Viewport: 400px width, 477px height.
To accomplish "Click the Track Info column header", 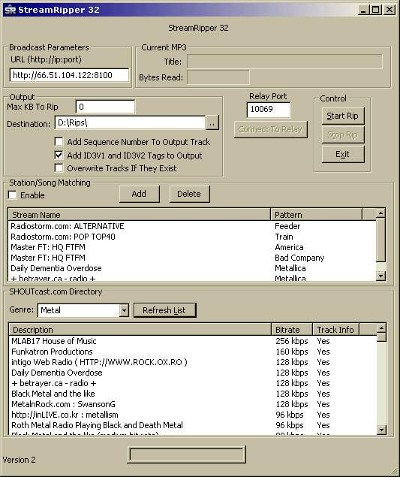I will (336, 330).
